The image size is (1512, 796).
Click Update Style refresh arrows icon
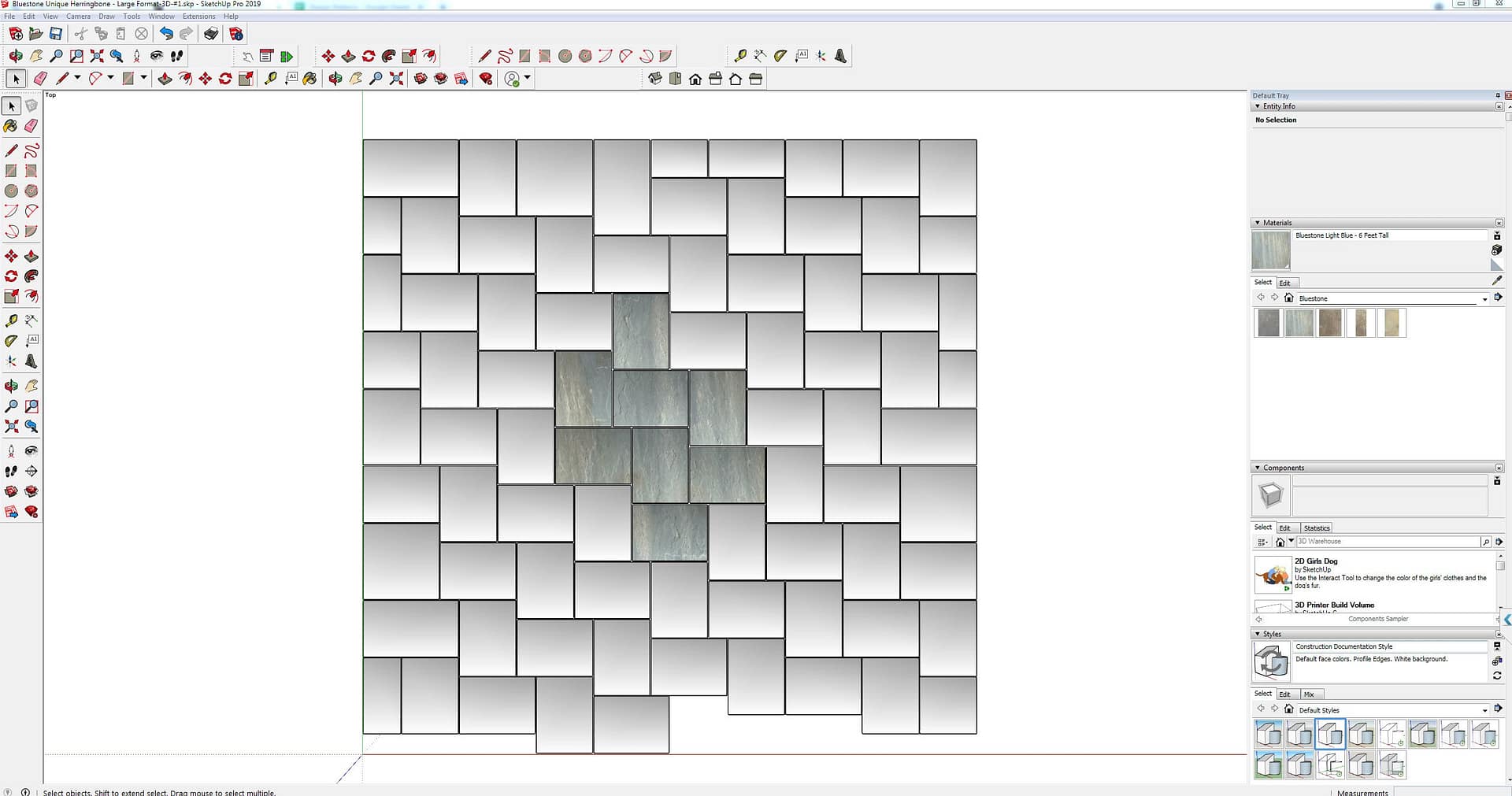click(1497, 676)
